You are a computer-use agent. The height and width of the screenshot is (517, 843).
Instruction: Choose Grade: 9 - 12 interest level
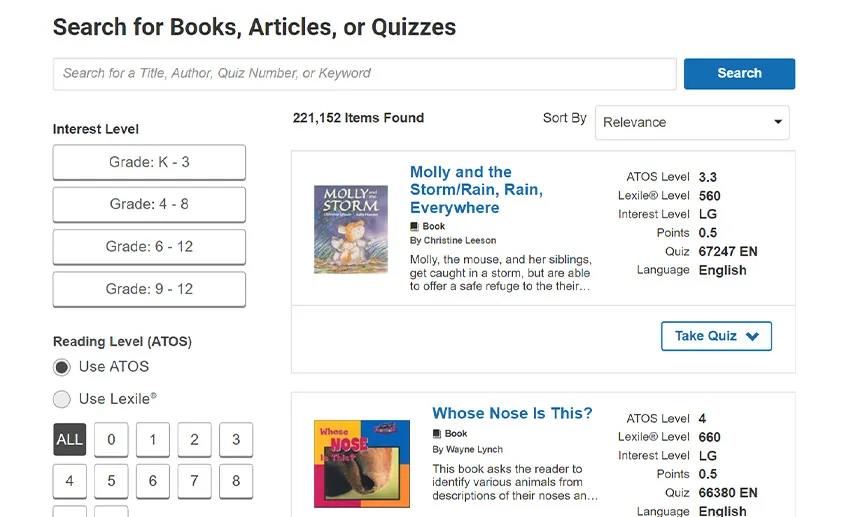(149, 289)
